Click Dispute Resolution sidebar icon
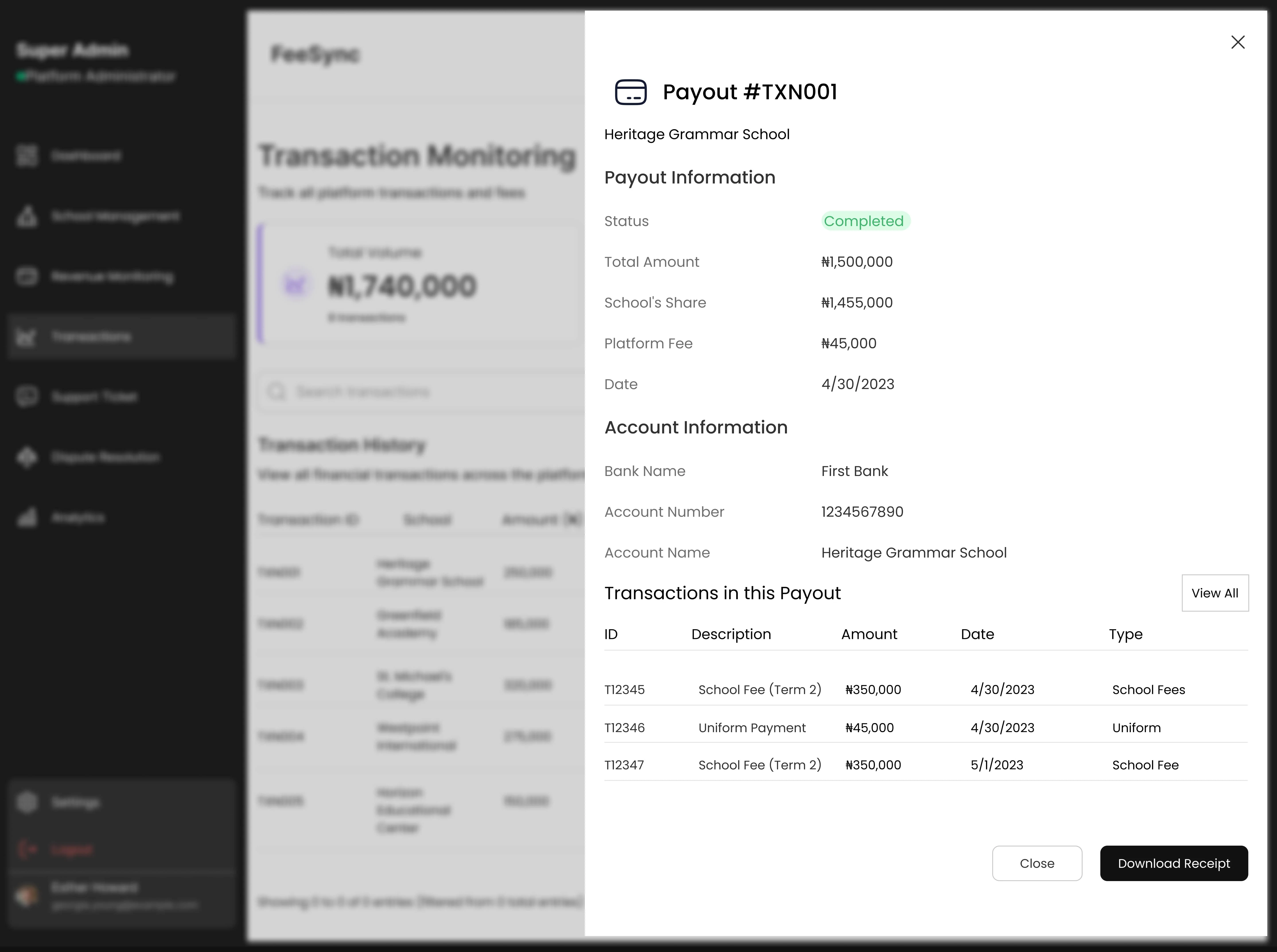Image resolution: width=1277 pixels, height=952 pixels. [27, 457]
